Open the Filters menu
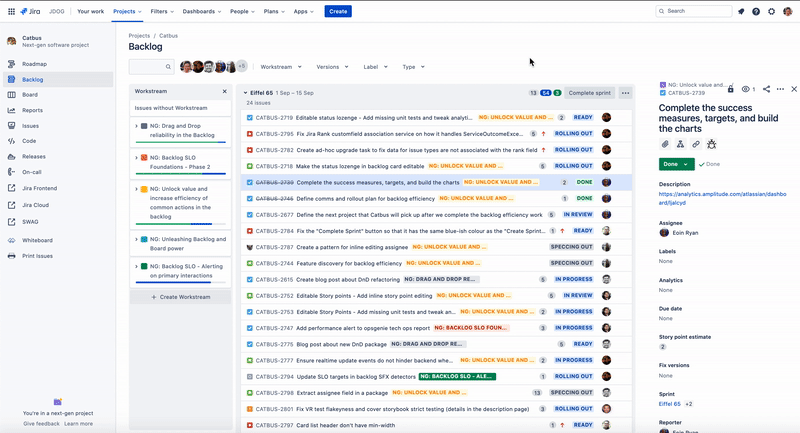Image resolution: width=800 pixels, height=433 pixels. 162,11
